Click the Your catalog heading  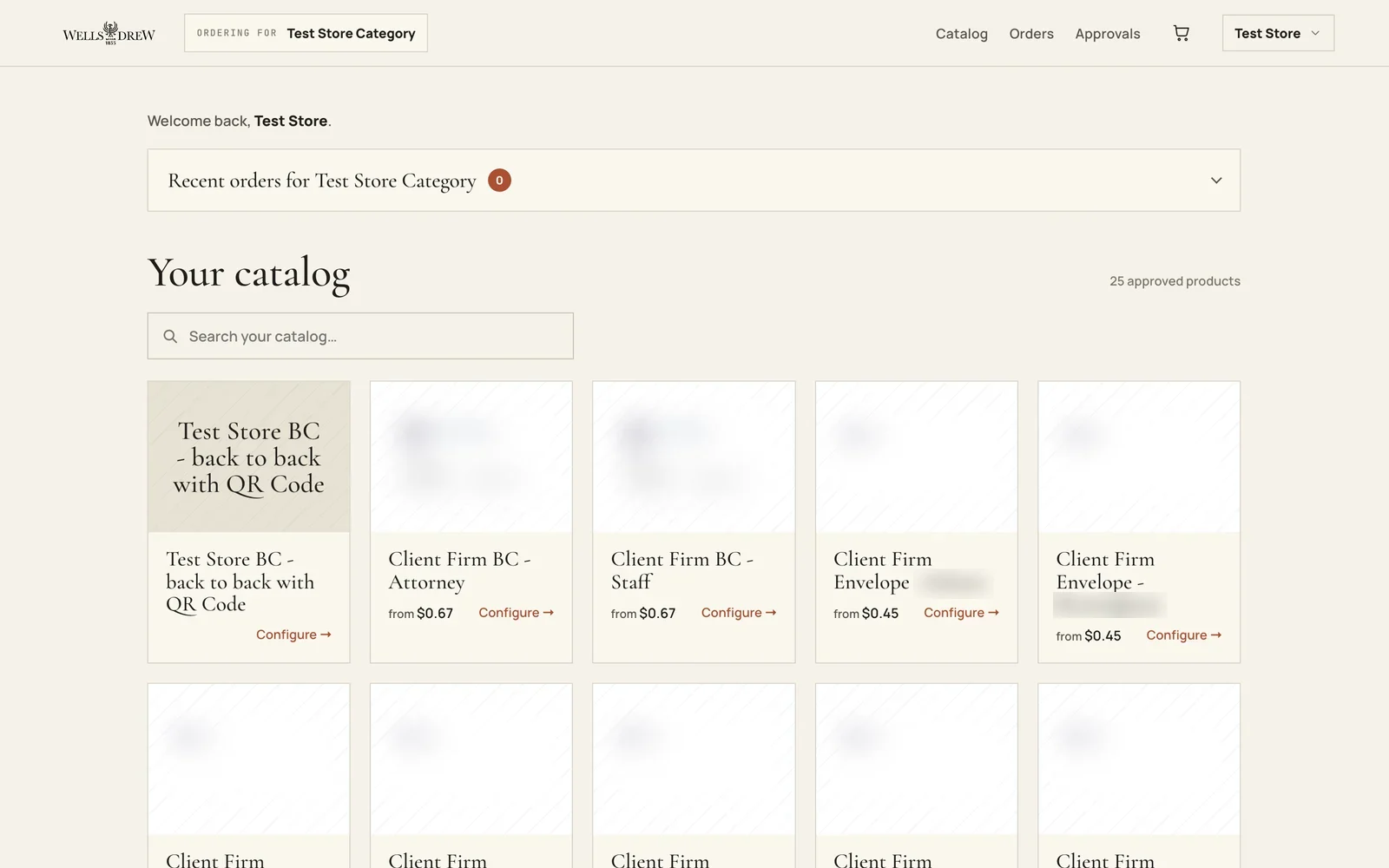(249, 273)
